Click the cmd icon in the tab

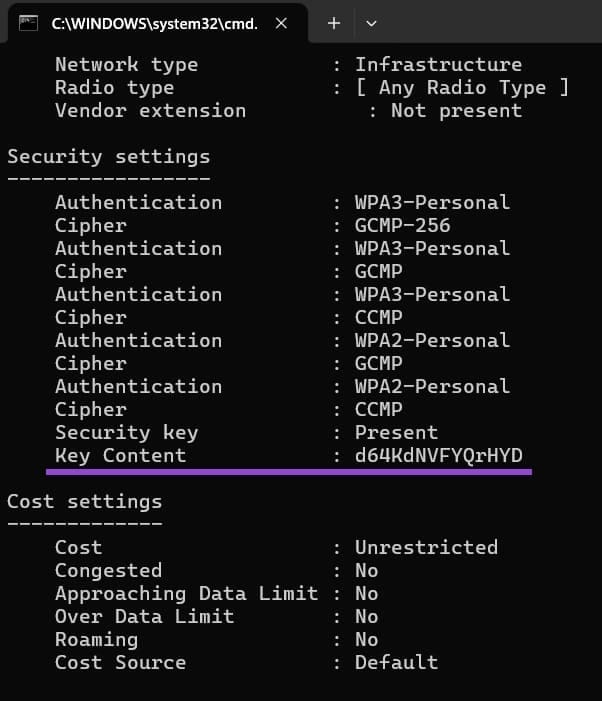coord(30,23)
